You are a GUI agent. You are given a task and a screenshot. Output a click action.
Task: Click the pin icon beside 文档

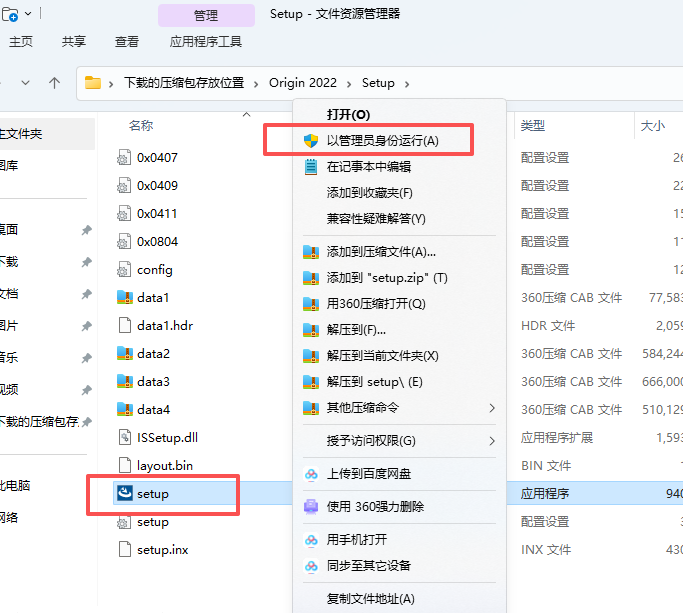[x=87, y=294]
